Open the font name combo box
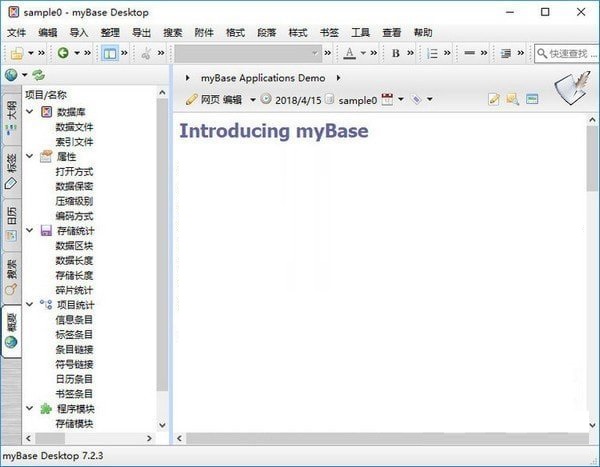Viewport: 600px width, 467px height. point(247,53)
